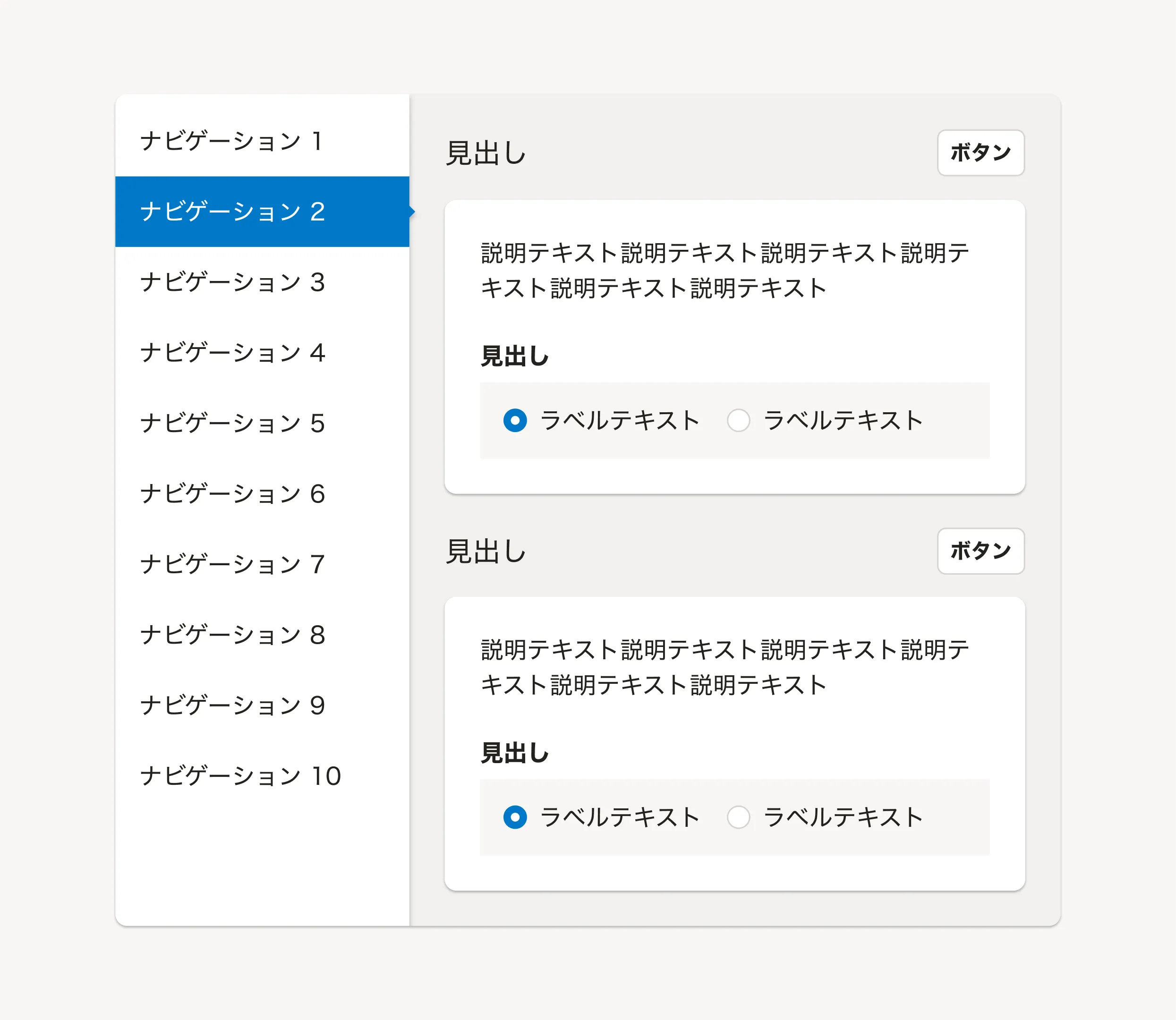Go to ナビゲーション 3
The image size is (1176, 1020).
(233, 282)
